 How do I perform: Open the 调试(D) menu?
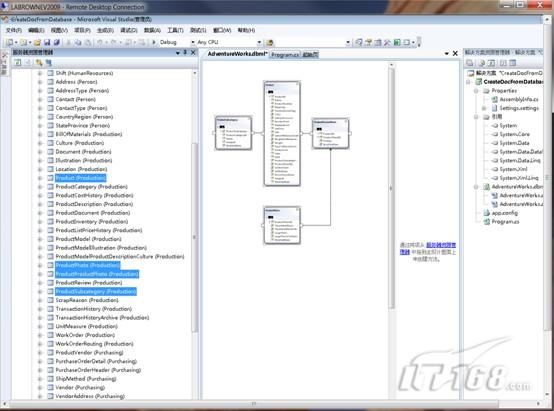[129, 30]
